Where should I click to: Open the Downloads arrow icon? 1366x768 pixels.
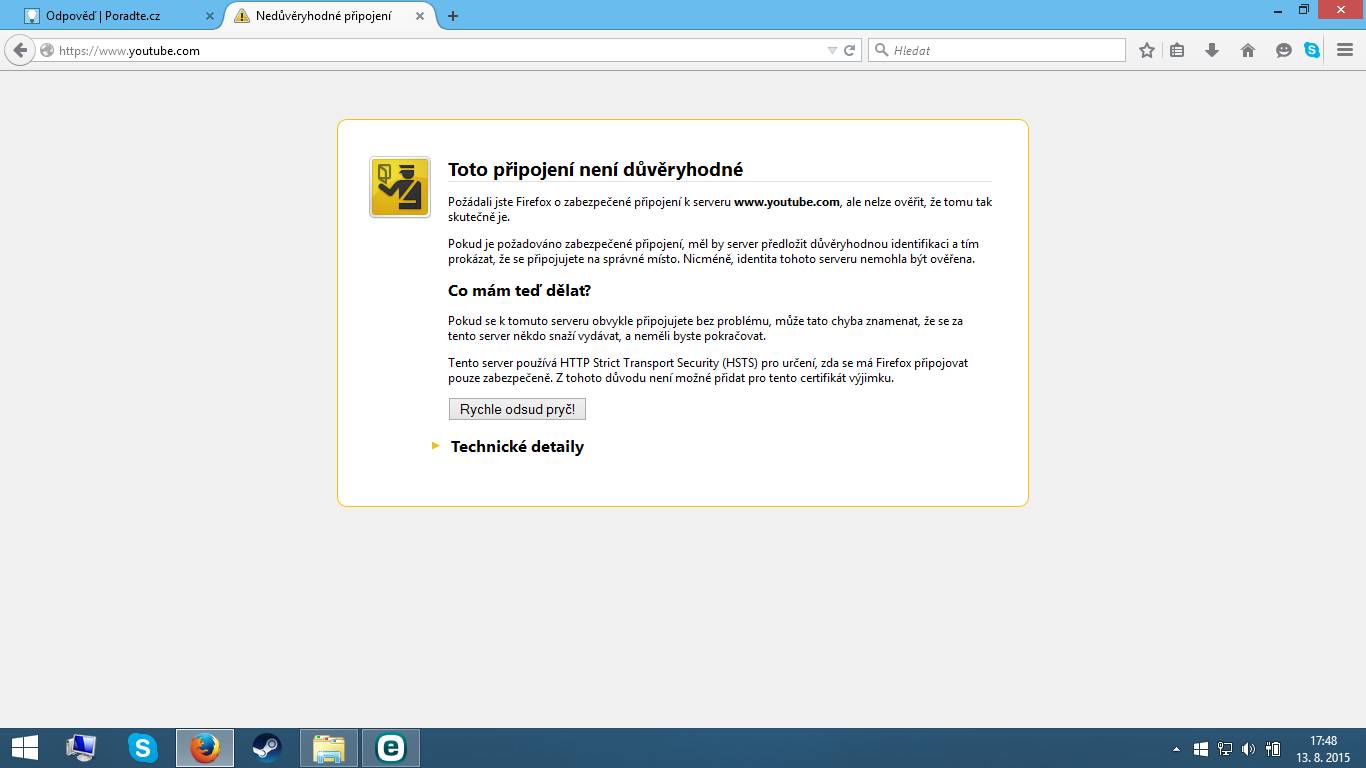click(x=1212, y=50)
